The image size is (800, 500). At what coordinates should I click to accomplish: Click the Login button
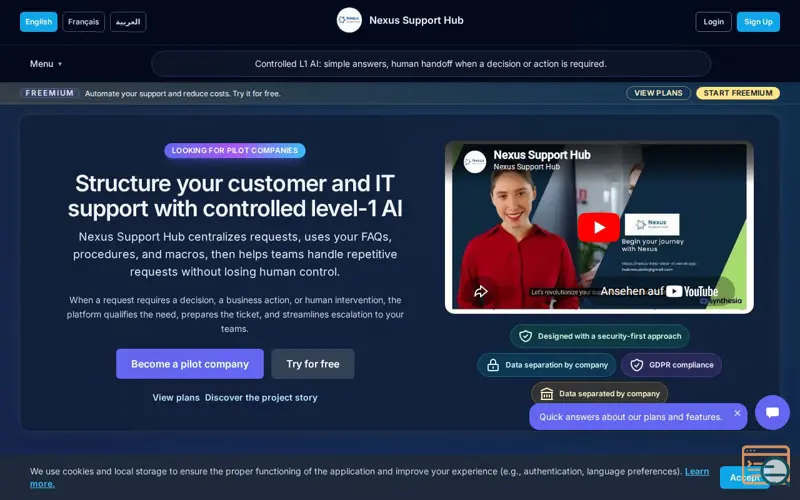[x=713, y=22]
